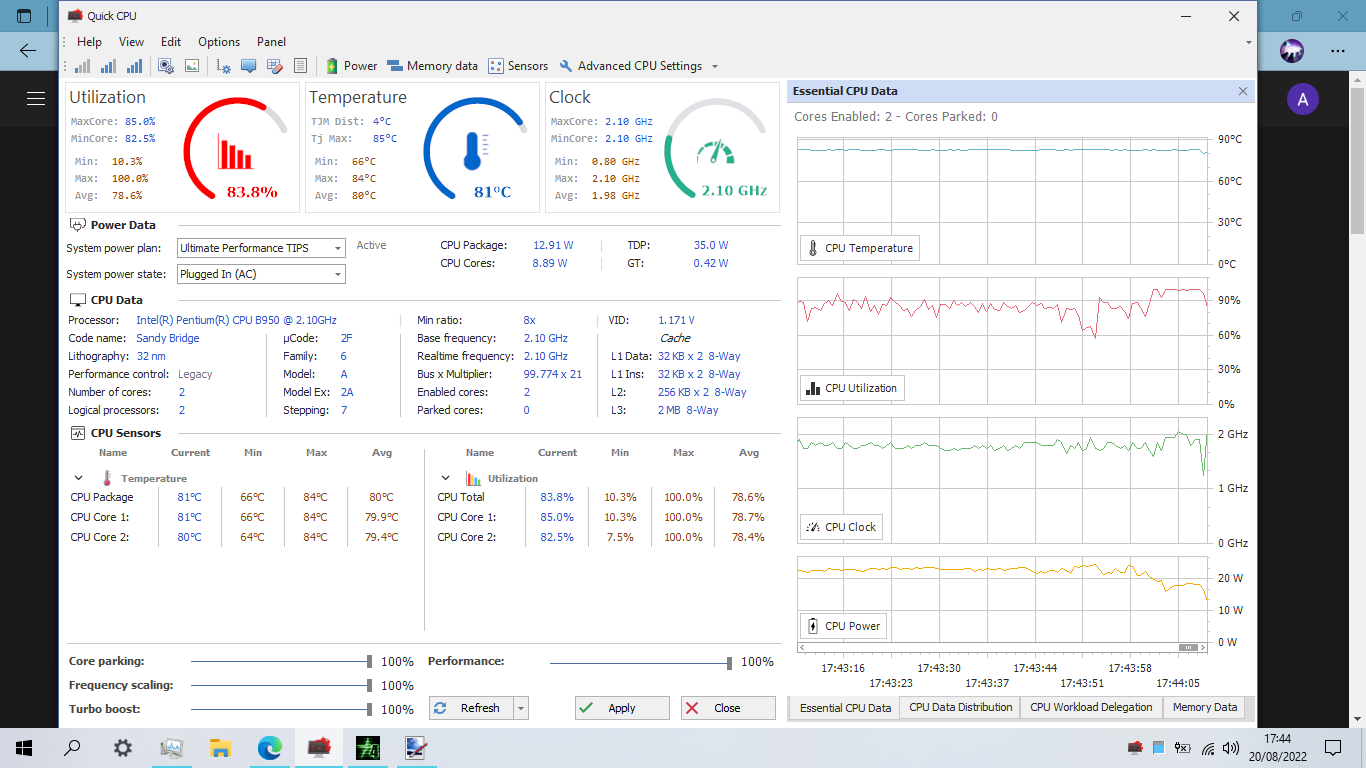Click the 32 nm lithography value
The height and width of the screenshot is (768, 1366).
pos(151,356)
